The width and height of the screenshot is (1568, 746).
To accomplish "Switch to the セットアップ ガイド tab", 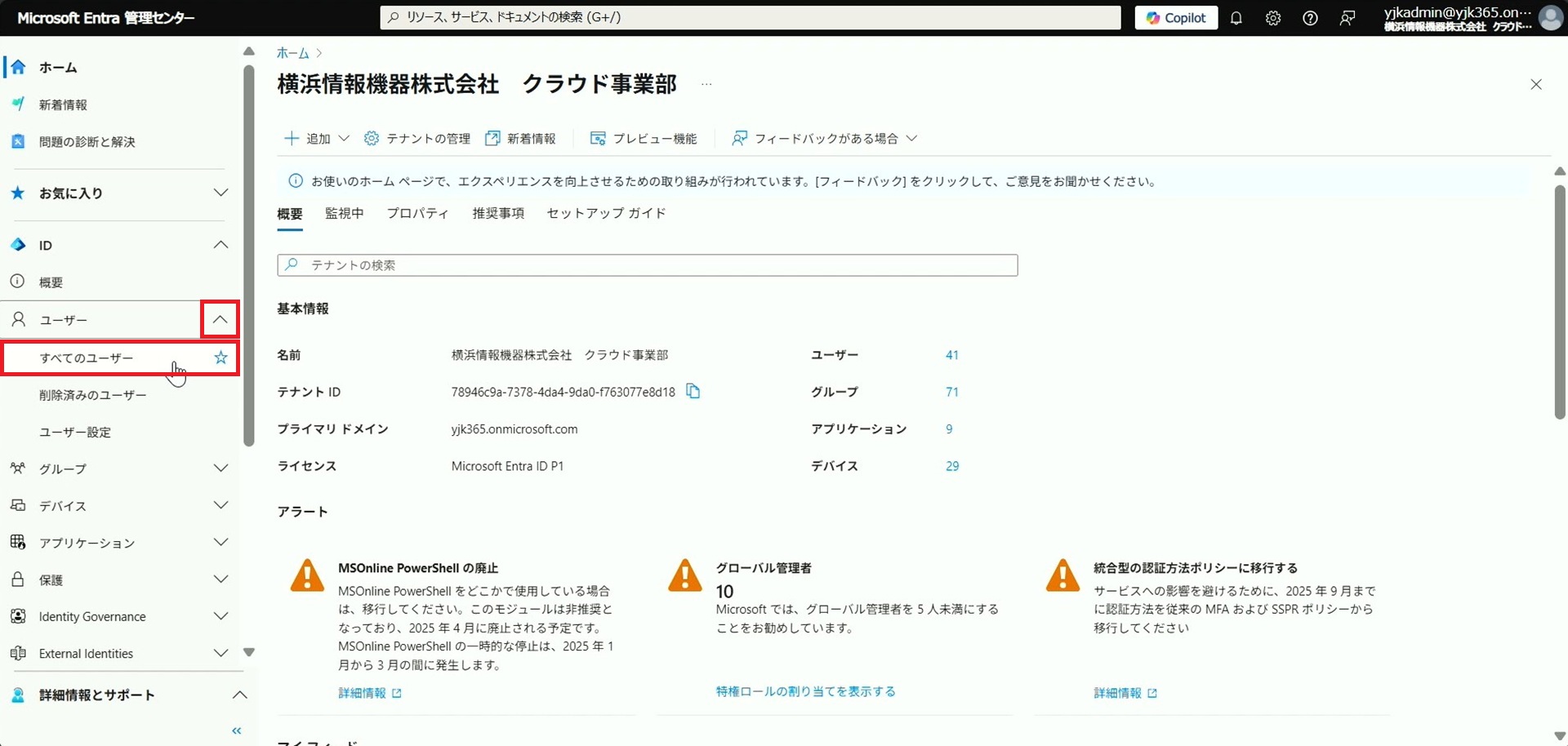I will [x=607, y=213].
